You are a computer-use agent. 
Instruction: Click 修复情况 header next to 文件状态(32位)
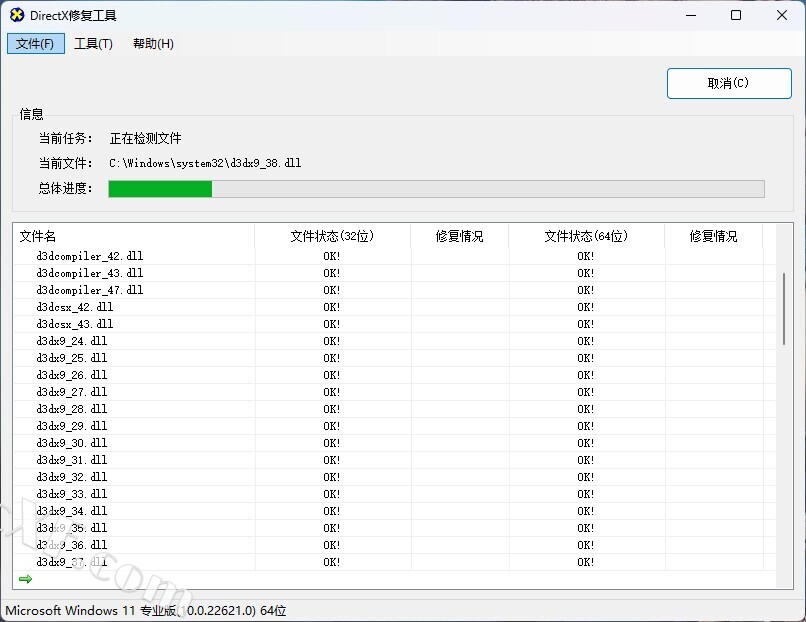coord(460,236)
